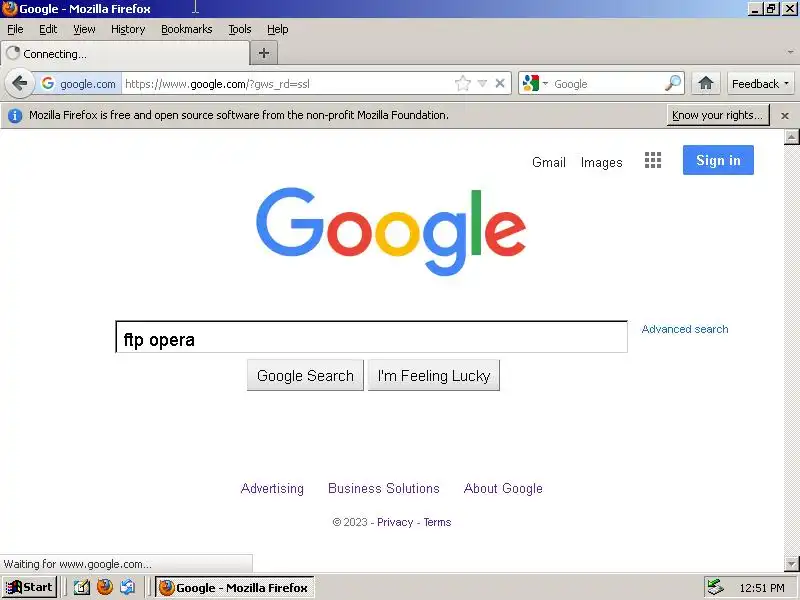Click the status text Waiting for www.google.com
The image size is (800, 600).
78,564
